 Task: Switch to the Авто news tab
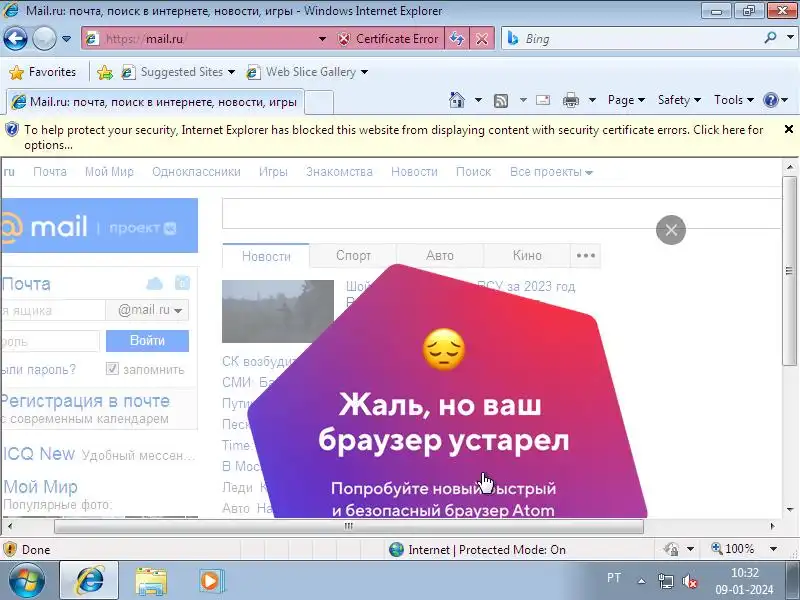tap(440, 256)
